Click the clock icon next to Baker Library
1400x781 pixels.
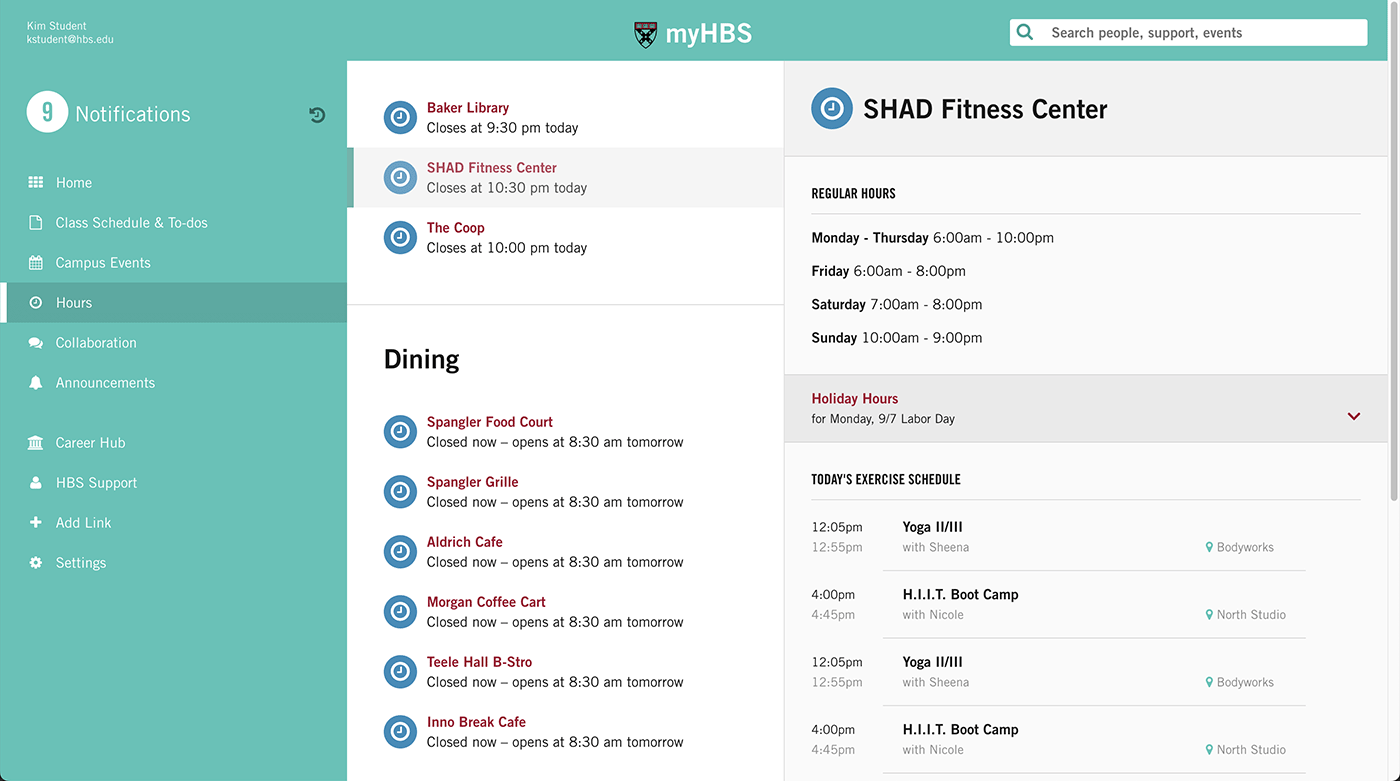[400, 117]
